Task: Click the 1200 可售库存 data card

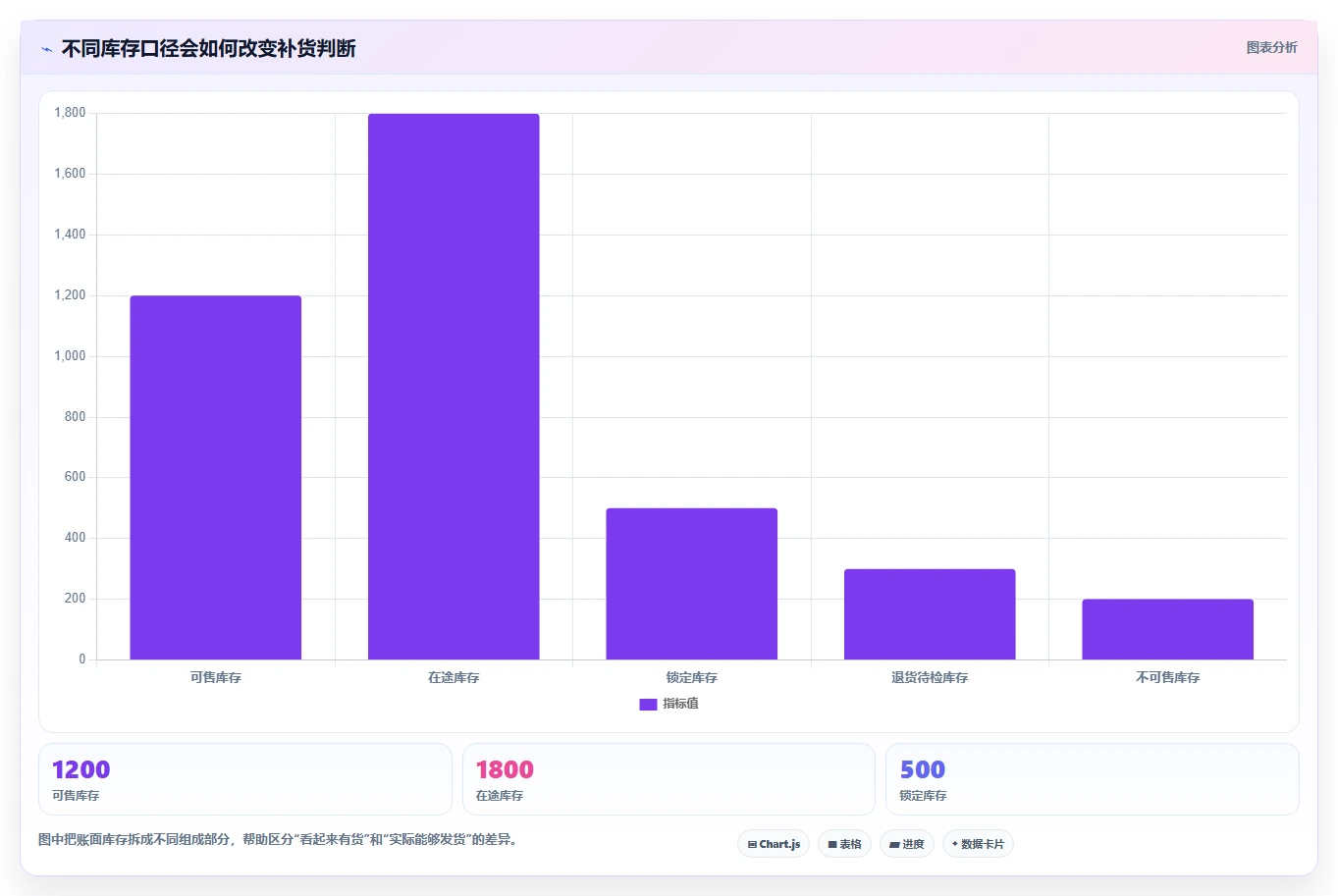Action: tap(245, 779)
